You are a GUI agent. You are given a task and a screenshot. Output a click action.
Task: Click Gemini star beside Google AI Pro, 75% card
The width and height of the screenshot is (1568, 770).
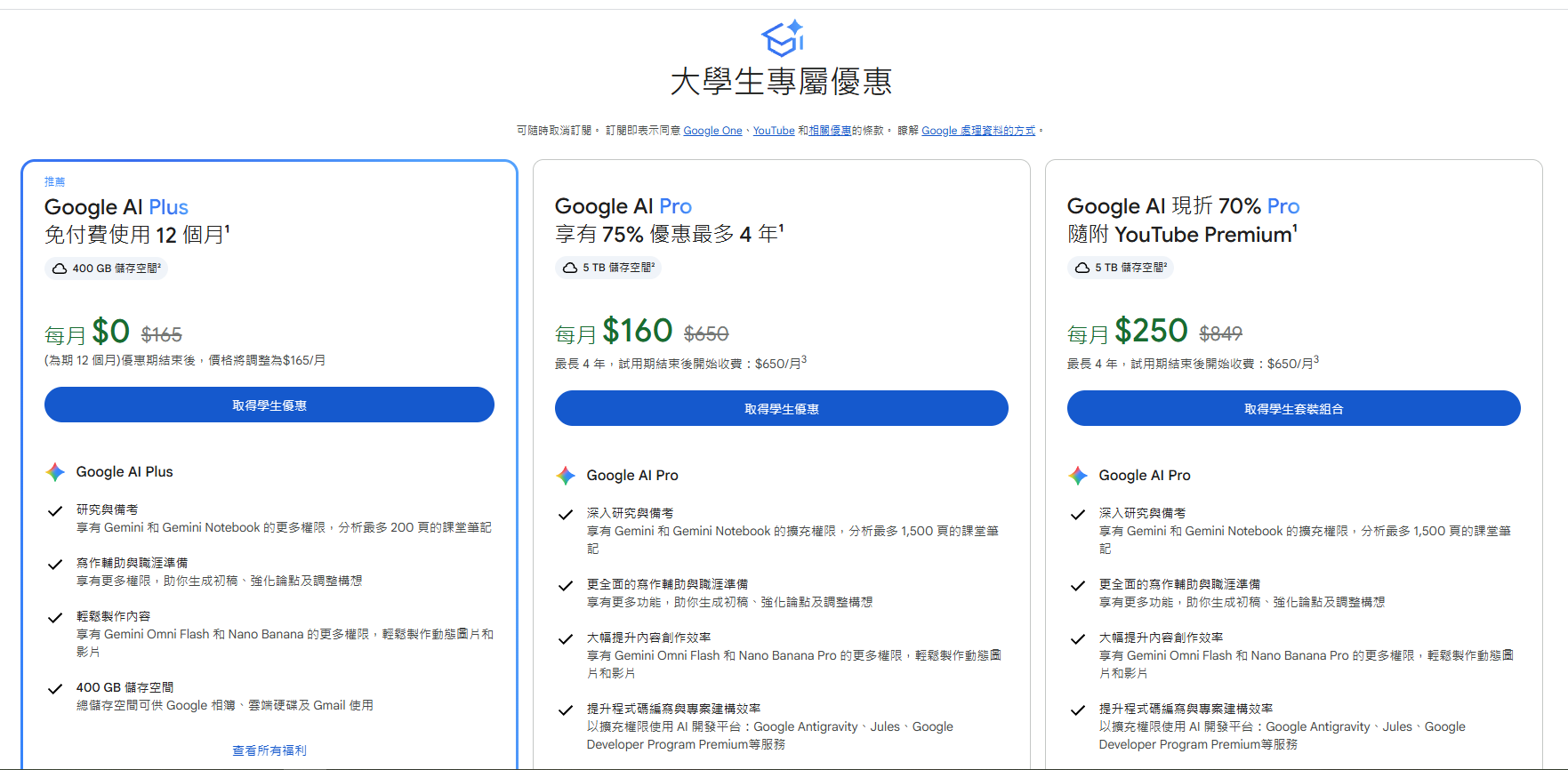[x=566, y=476]
